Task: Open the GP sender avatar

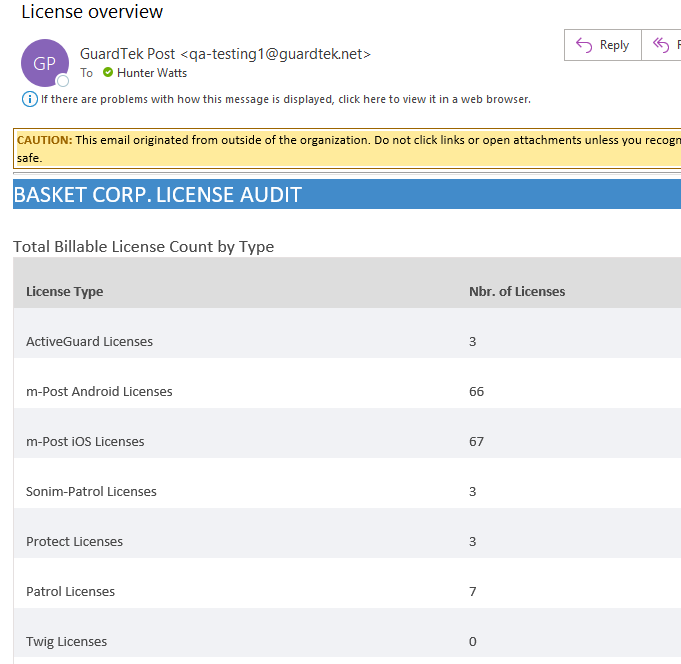Action: click(x=45, y=63)
